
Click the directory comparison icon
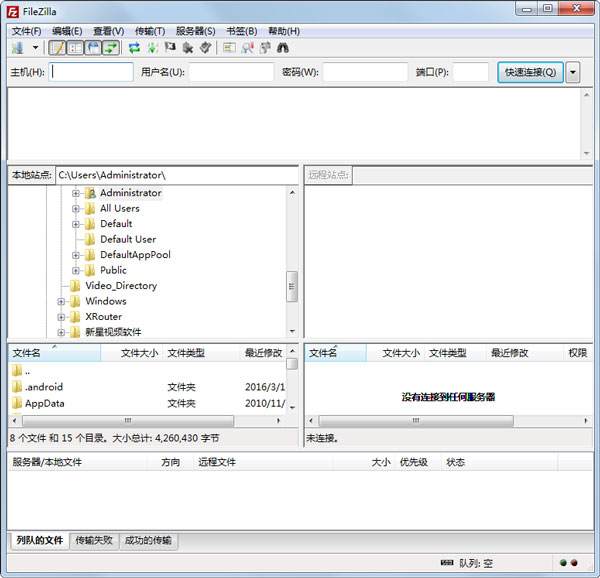(247, 47)
